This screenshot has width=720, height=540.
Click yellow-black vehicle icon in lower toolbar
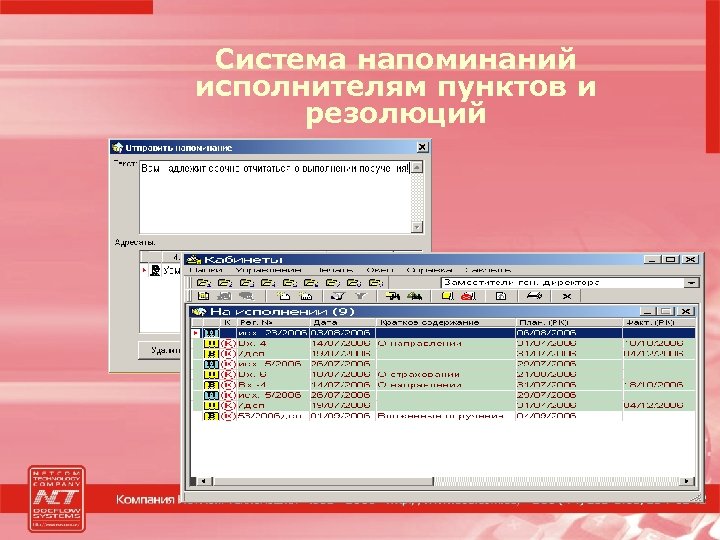(x=393, y=297)
